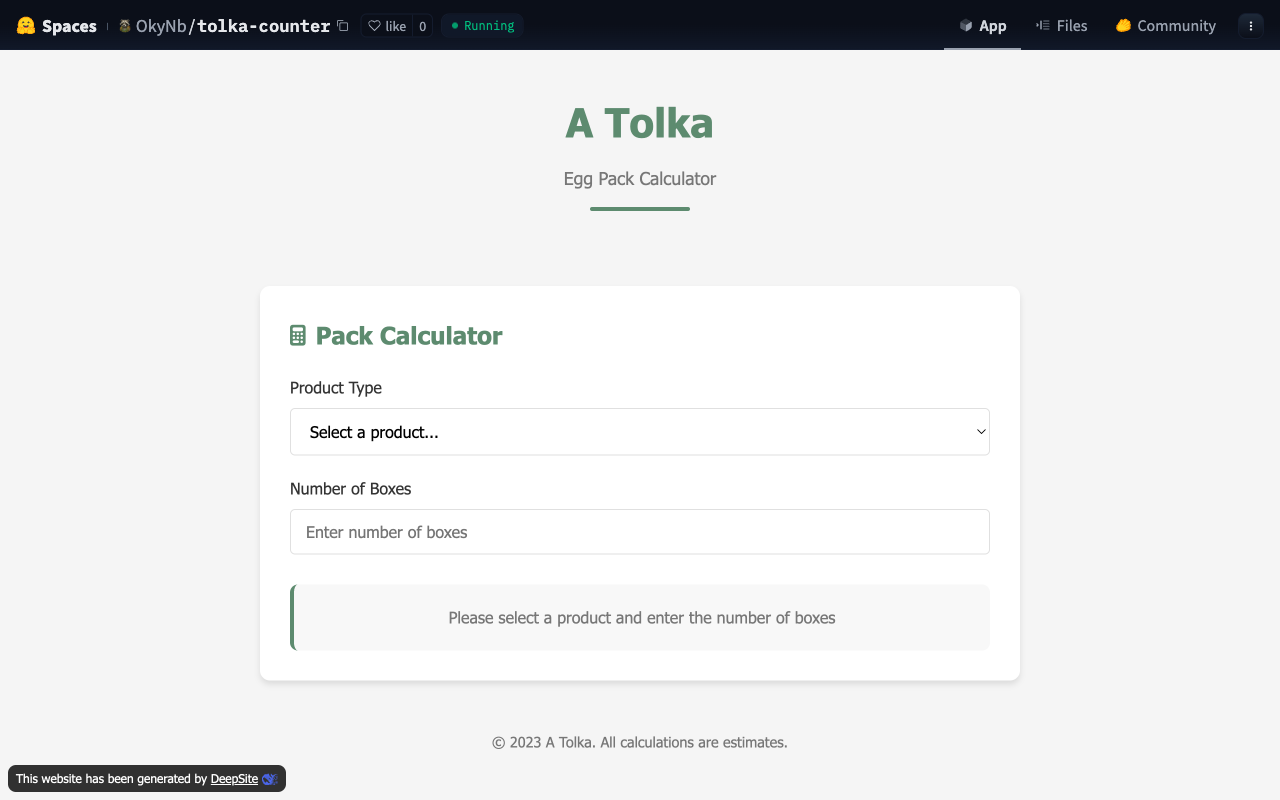
Task: Click the green Running status dot
Action: point(455,26)
